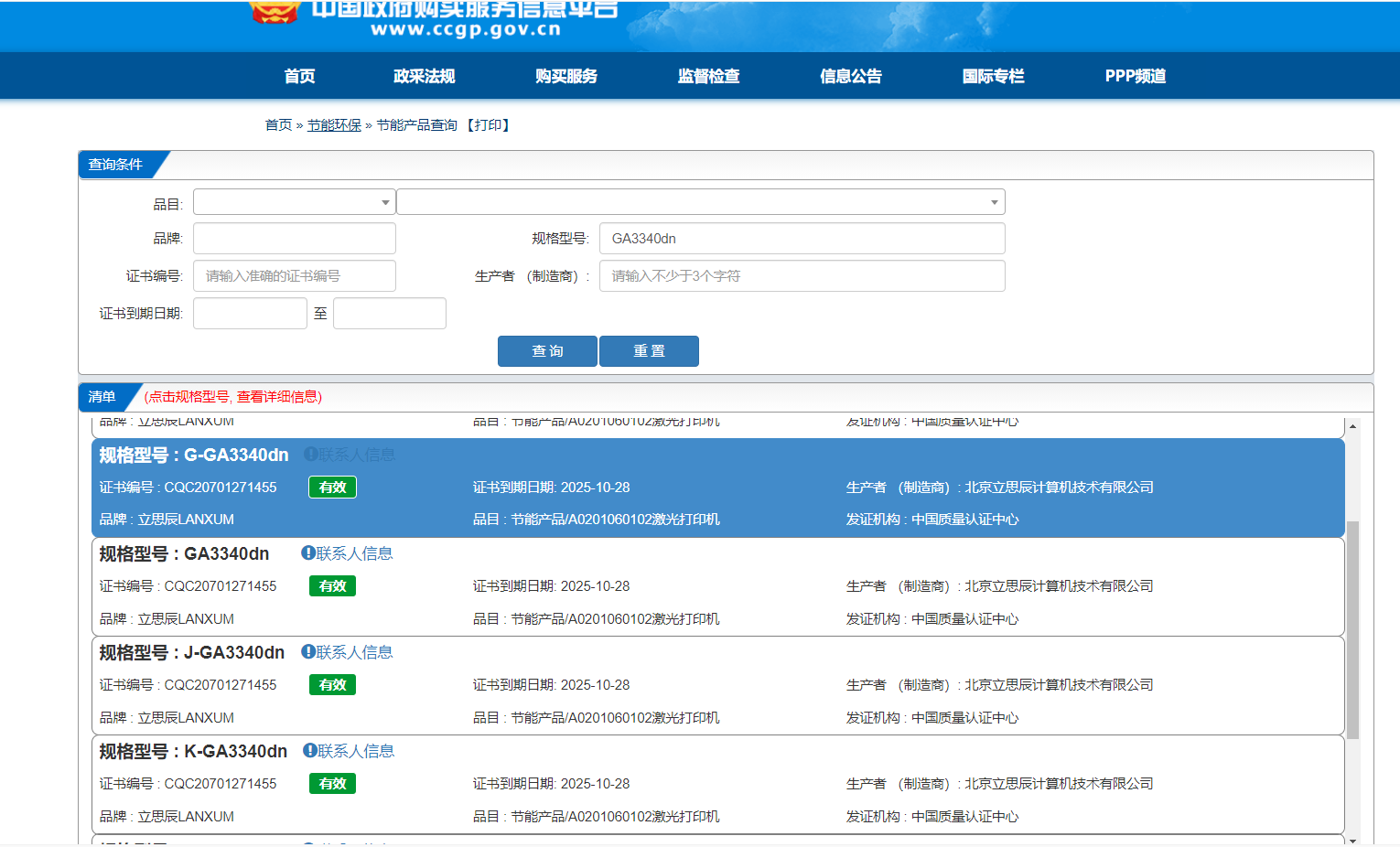Click 规格型号 GA3340dn result title
This screenshot has width=1400, height=847.
[184, 553]
